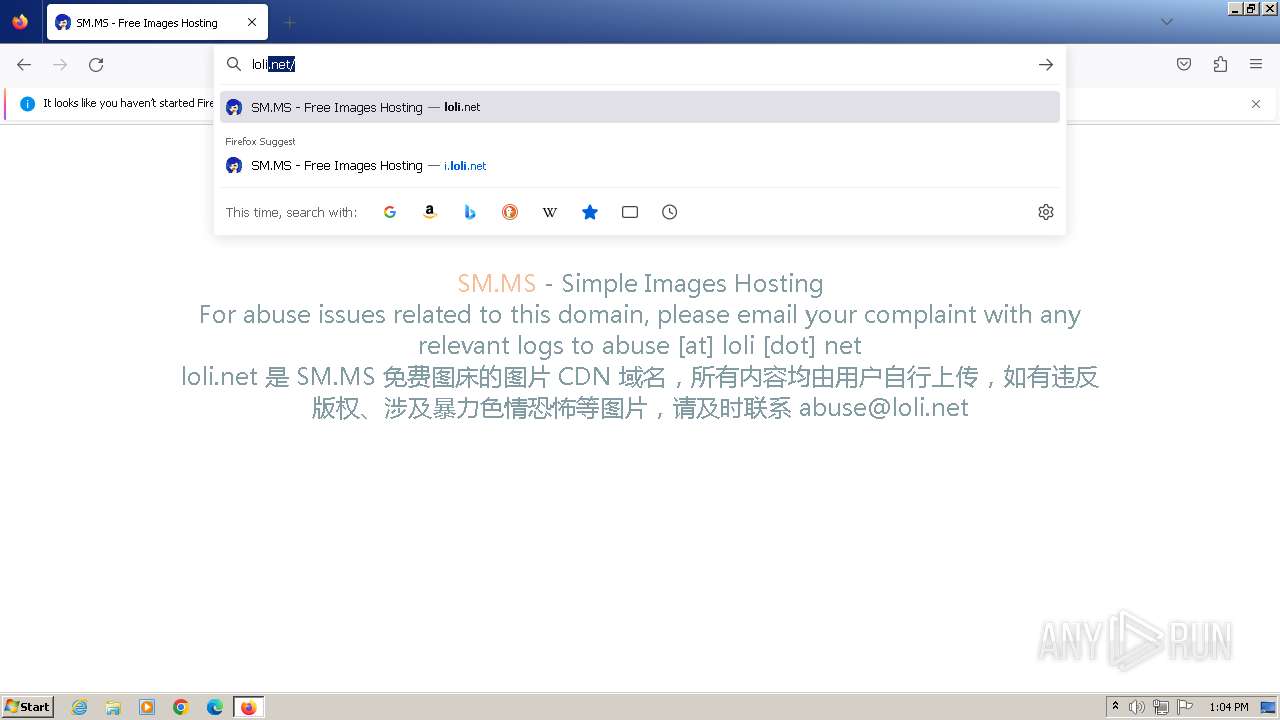
Task: Launch Chrome from taskbar
Action: 181,707
